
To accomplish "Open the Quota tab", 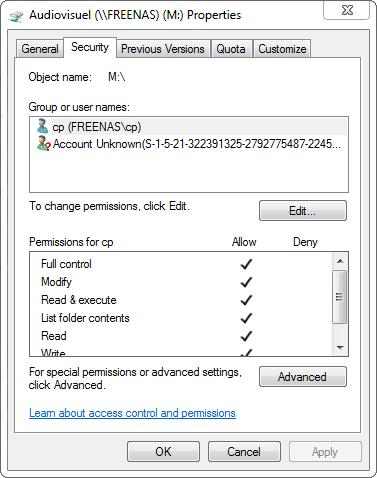I will 231,49.
